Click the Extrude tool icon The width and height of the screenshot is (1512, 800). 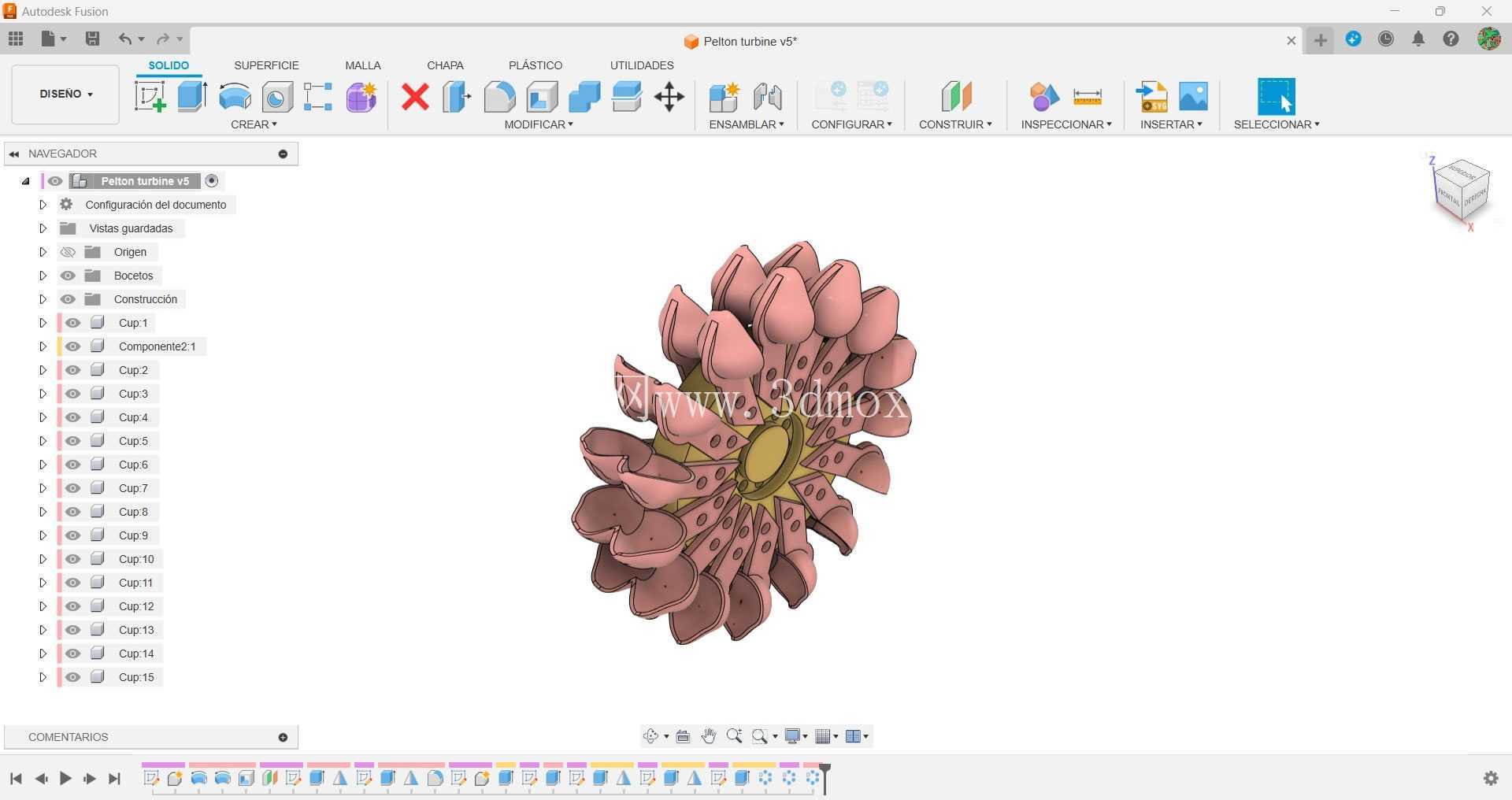192,97
